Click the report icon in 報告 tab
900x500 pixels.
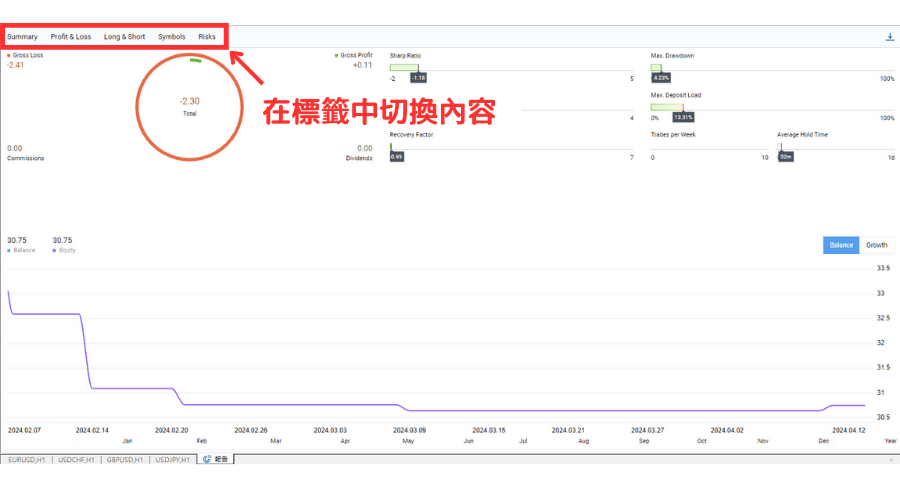(x=207, y=459)
